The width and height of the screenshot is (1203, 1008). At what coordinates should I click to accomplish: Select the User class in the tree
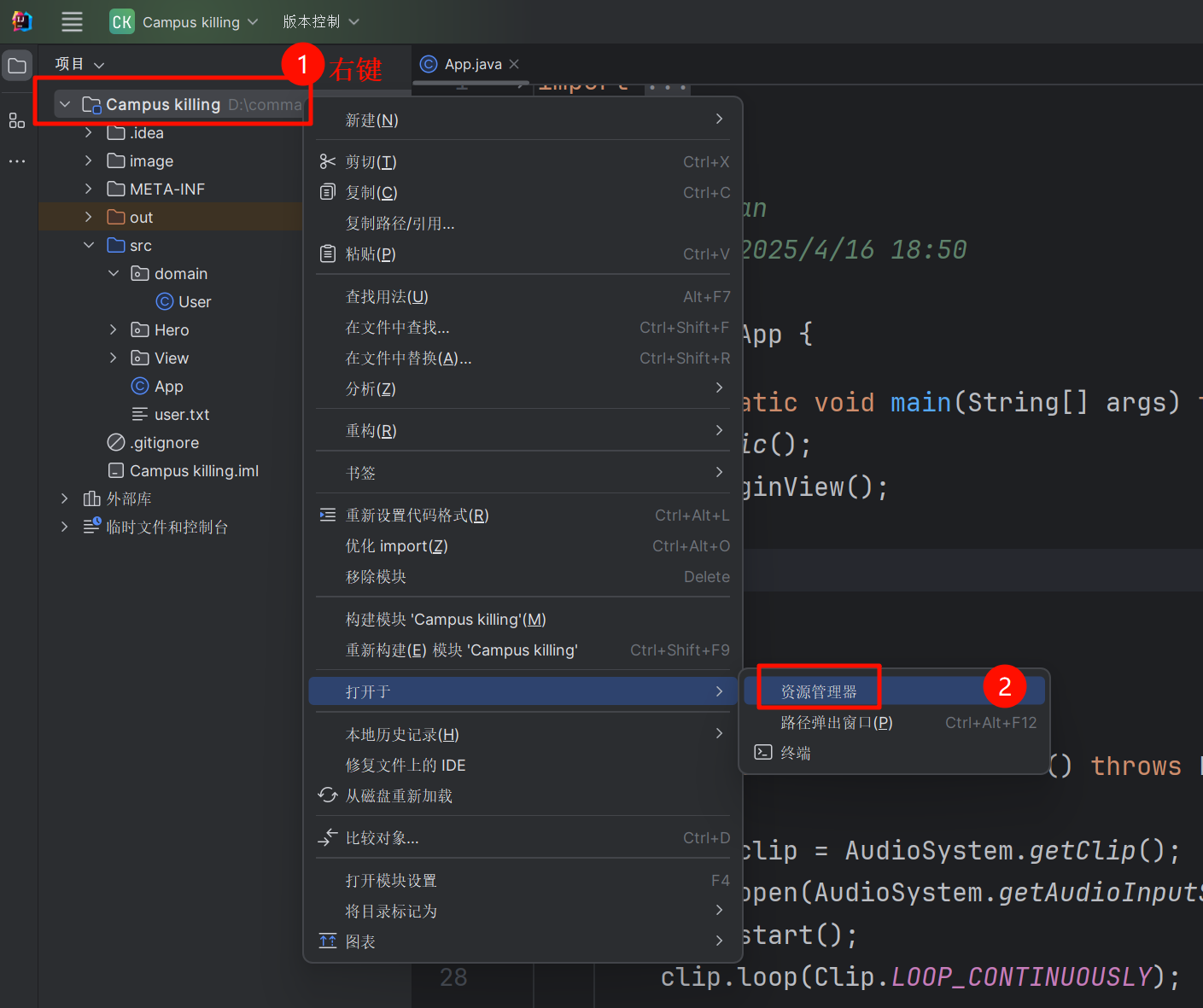click(x=194, y=302)
